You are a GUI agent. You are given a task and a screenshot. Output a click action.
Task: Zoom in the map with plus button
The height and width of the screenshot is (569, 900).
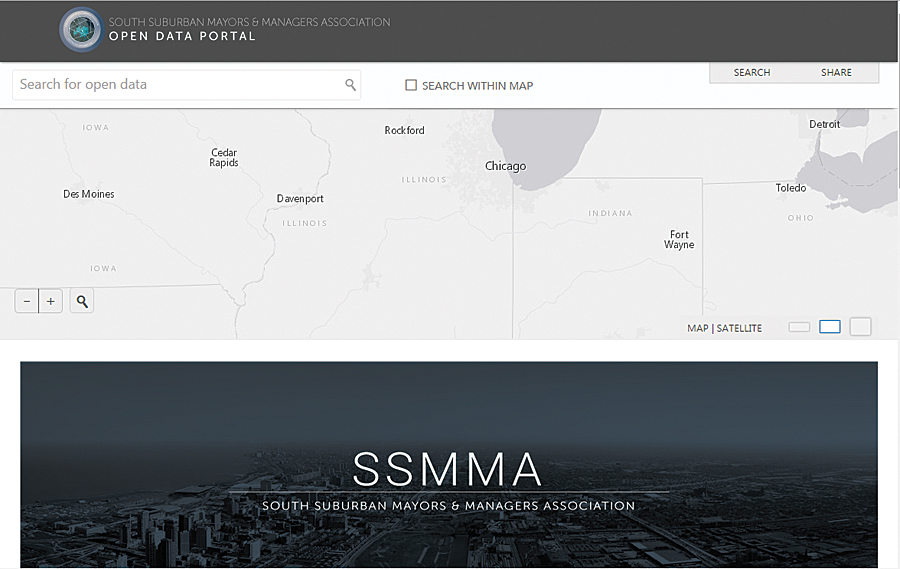[51, 301]
